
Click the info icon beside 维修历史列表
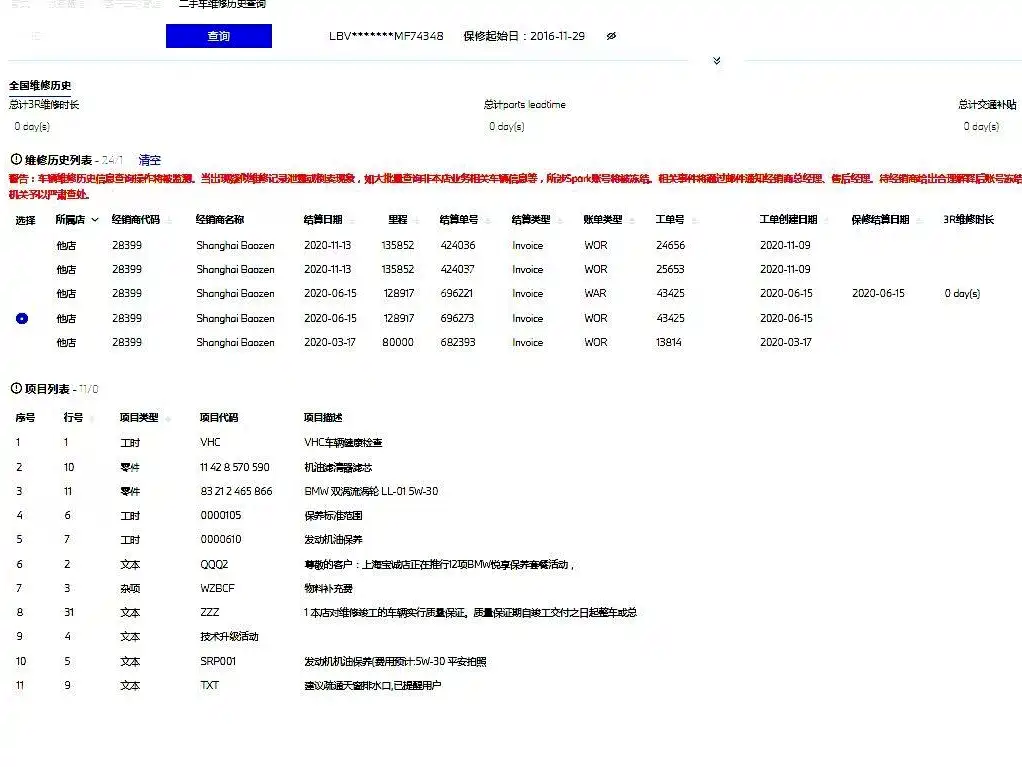[16, 159]
